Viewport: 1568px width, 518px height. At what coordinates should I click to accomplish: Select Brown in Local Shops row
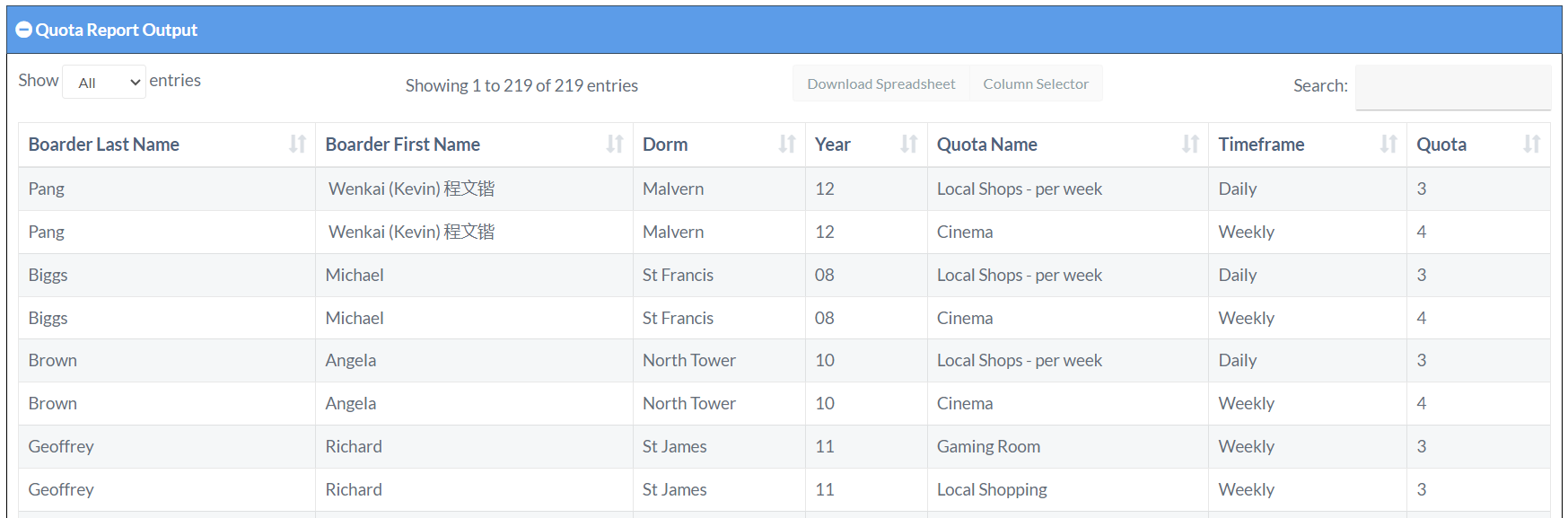(x=53, y=360)
